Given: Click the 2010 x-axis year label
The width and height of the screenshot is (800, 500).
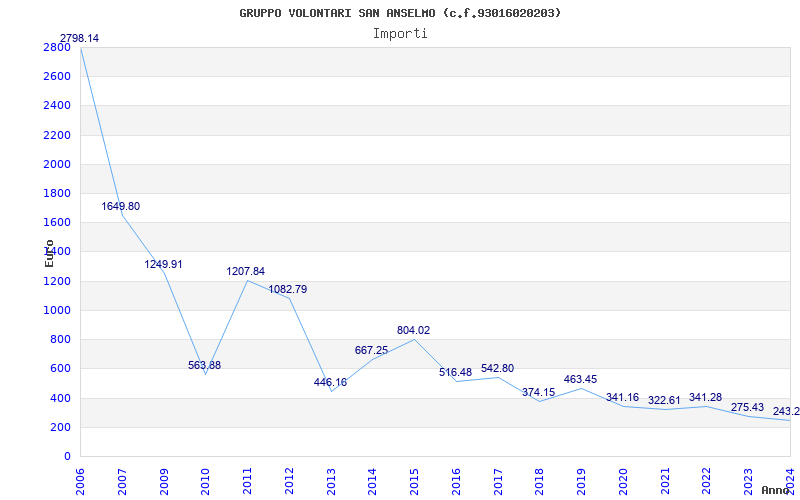Looking at the screenshot, I should tap(206, 482).
